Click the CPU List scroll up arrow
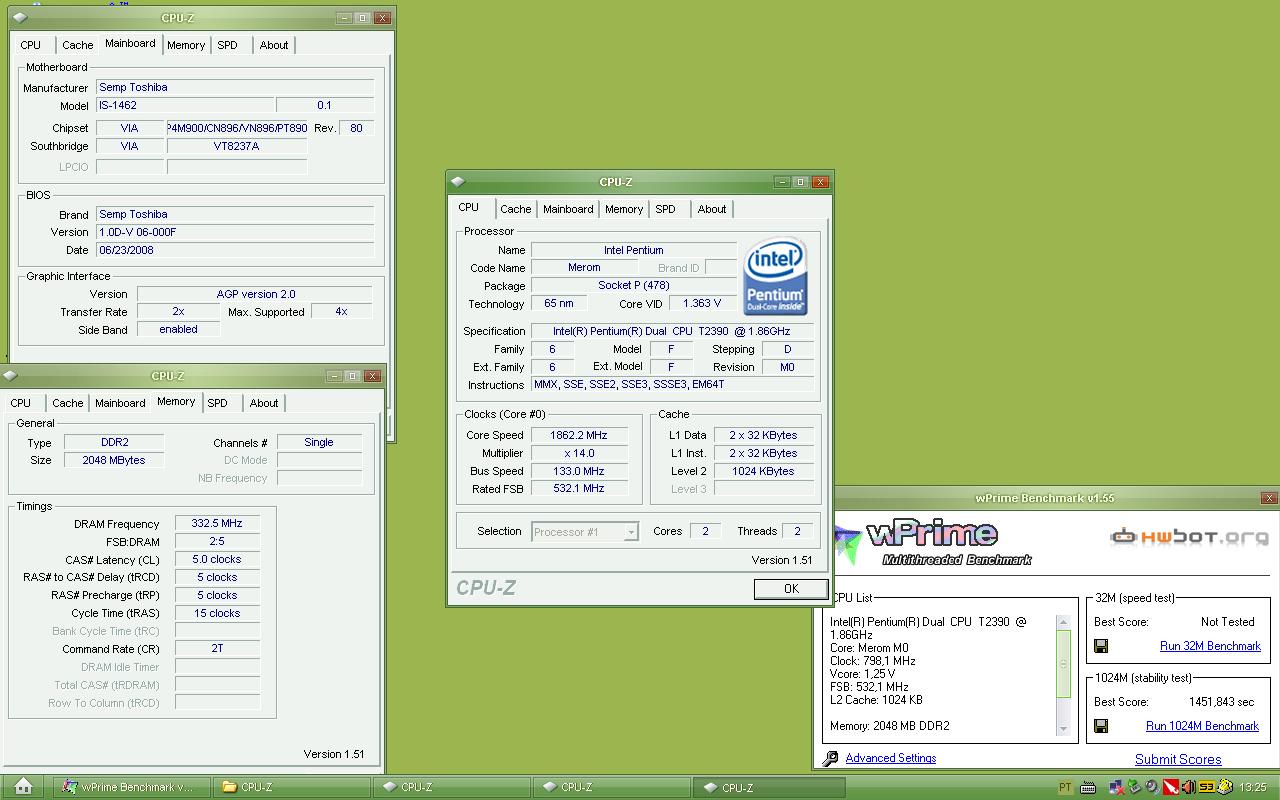 tap(1064, 622)
